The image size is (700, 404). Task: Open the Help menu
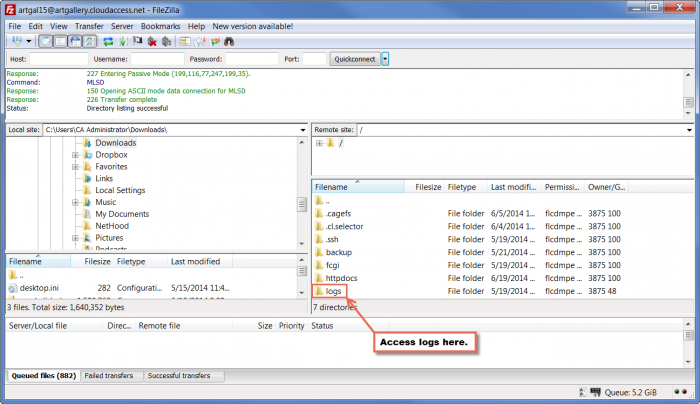click(196, 26)
